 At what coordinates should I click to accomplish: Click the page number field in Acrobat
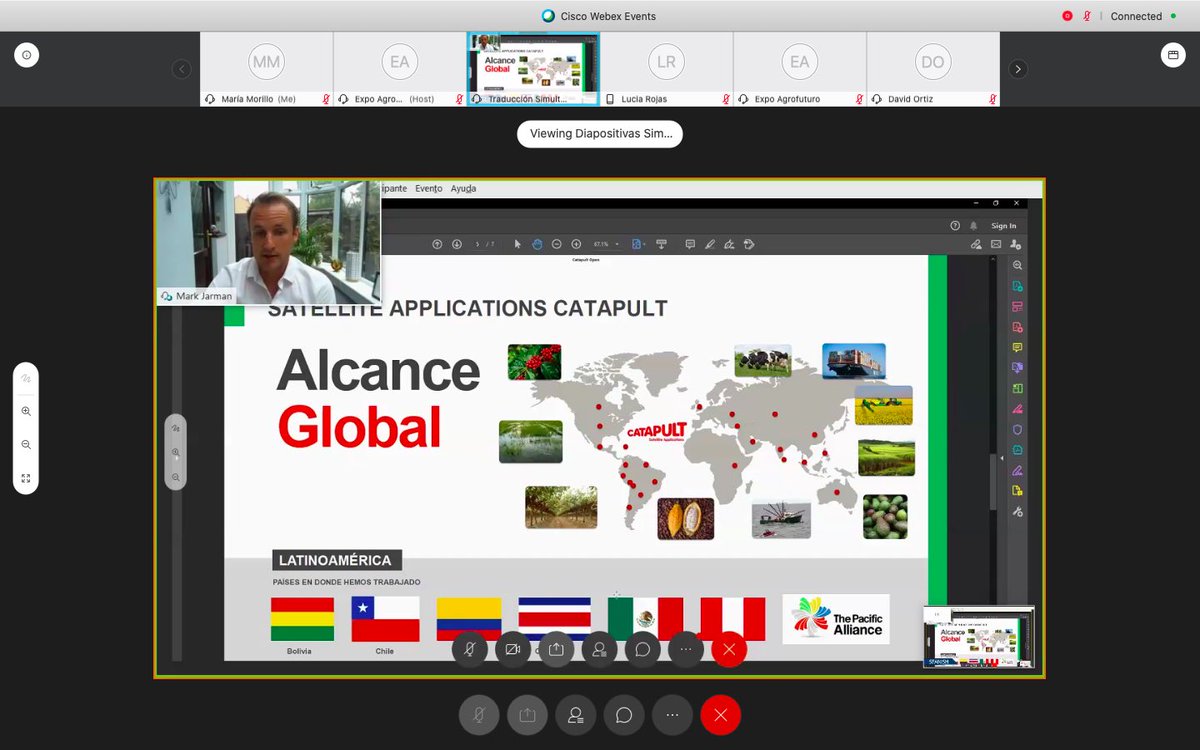coord(478,244)
